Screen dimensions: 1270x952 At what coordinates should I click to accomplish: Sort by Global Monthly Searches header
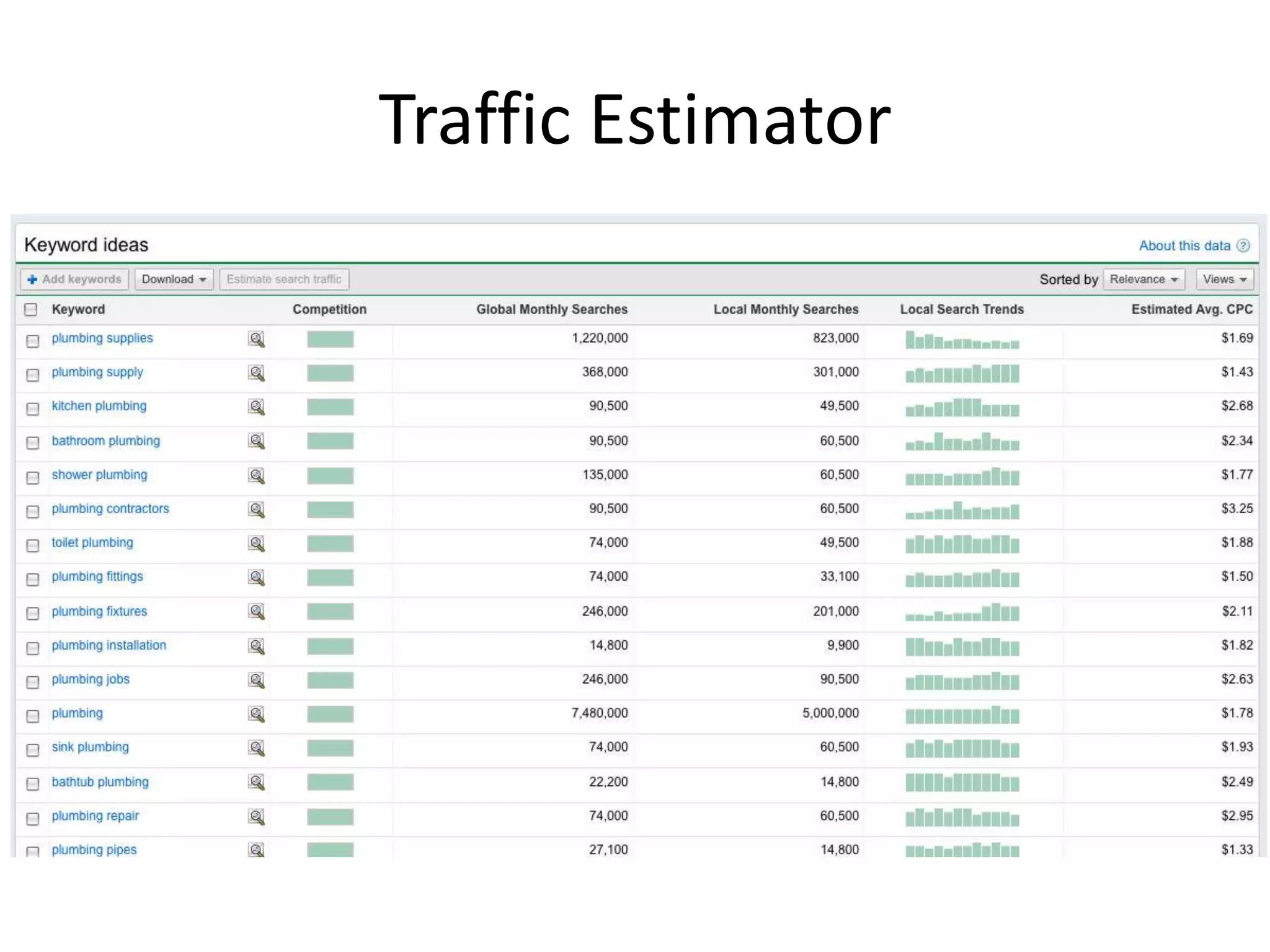(552, 309)
